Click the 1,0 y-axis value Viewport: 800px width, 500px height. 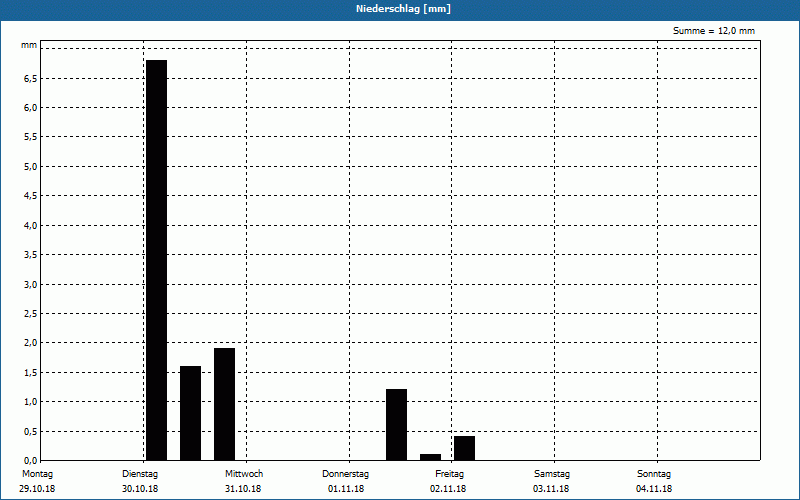31,402
